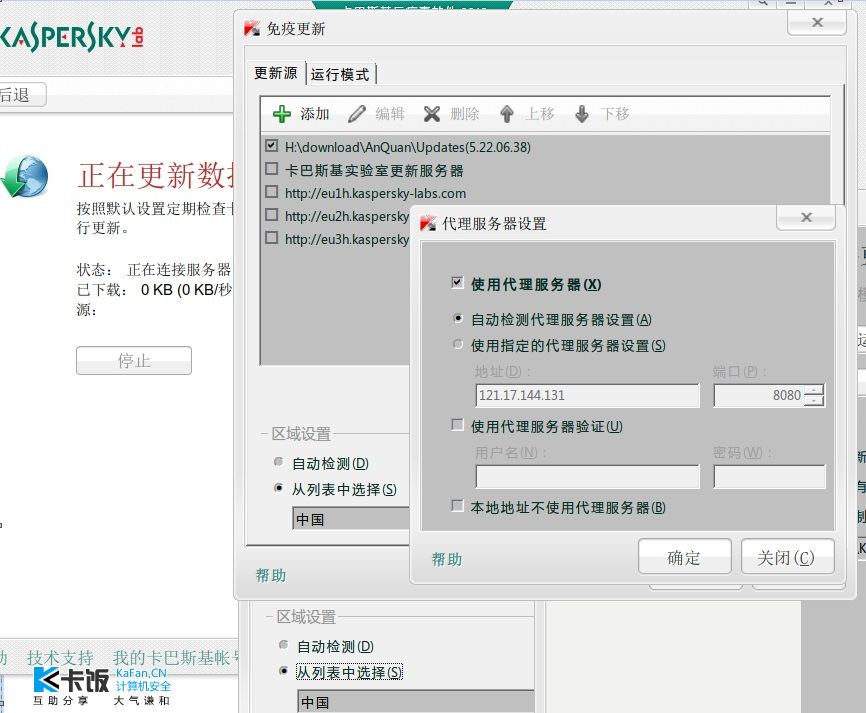Open the 帮助 link in the 免疫更新 dialog
The width and height of the screenshot is (866, 713).
pyautogui.click(x=271, y=576)
